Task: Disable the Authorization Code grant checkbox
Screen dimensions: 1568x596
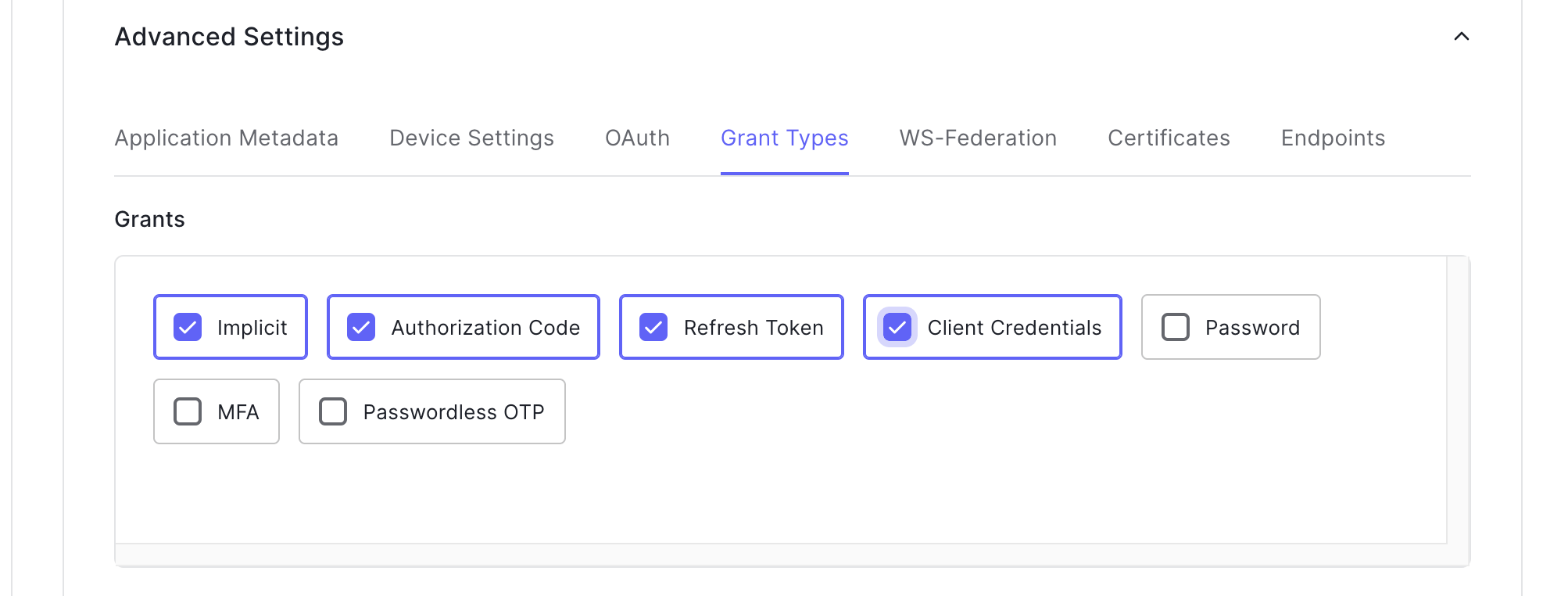Action: (x=361, y=327)
